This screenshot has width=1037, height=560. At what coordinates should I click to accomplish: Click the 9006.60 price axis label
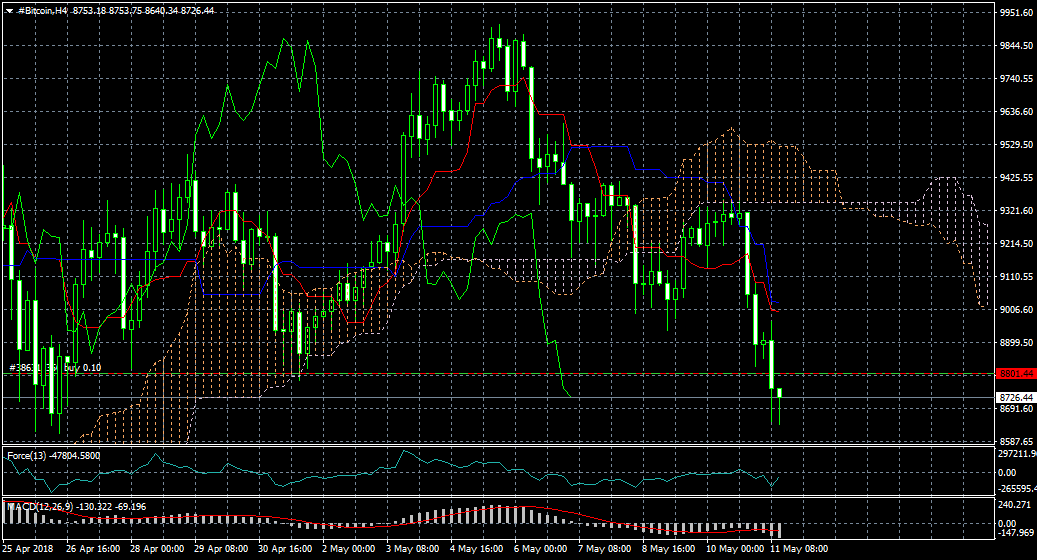tap(1015, 310)
